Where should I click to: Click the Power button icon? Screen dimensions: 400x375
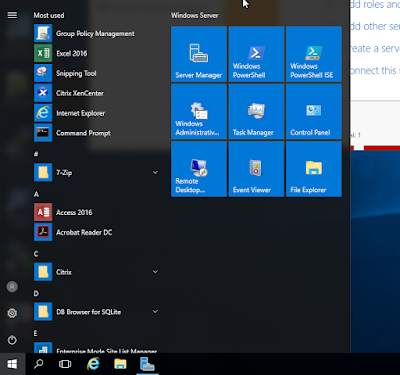(x=12, y=340)
